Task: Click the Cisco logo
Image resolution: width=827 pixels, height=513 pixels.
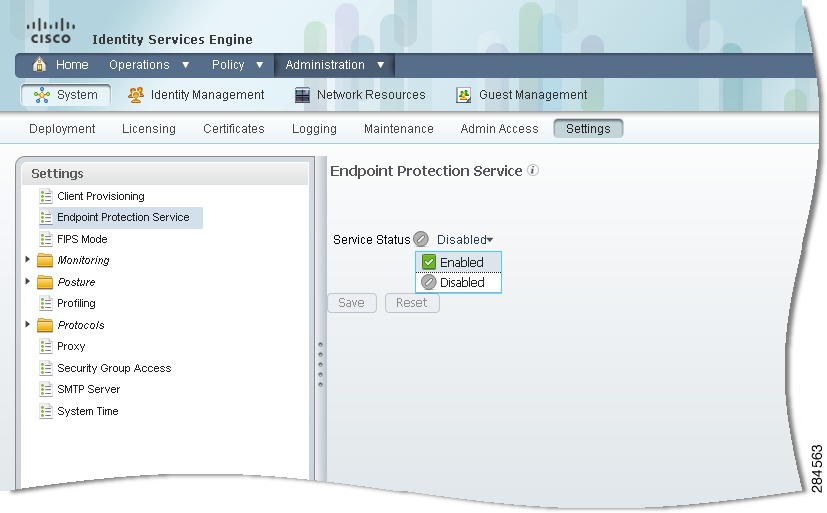Action: (x=51, y=32)
